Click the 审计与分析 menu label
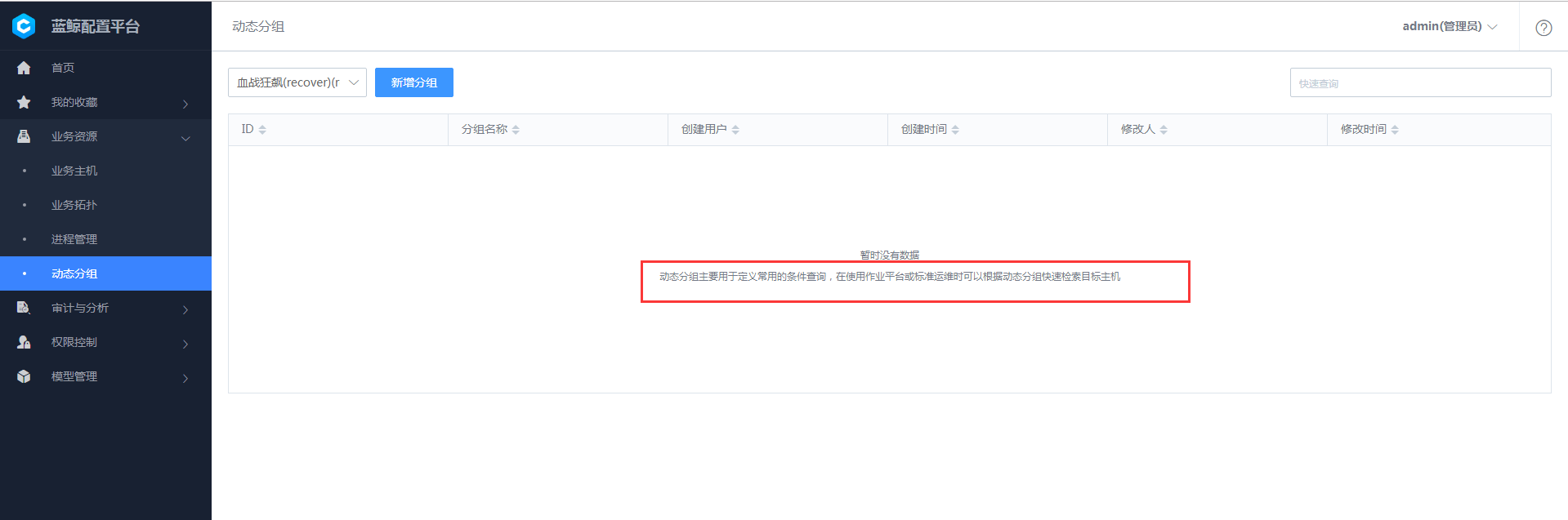This screenshot has width=1568, height=520. [x=80, y=308]
